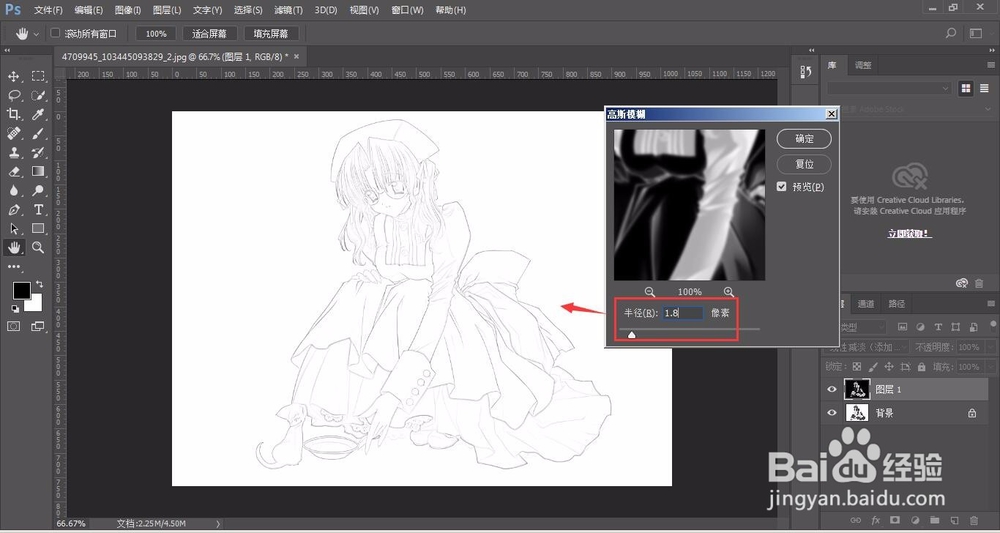This screenshot has height=533, width=1000.
Task: Click 确定 in the Gaussian Blur dialog
Action: point(804,138)
